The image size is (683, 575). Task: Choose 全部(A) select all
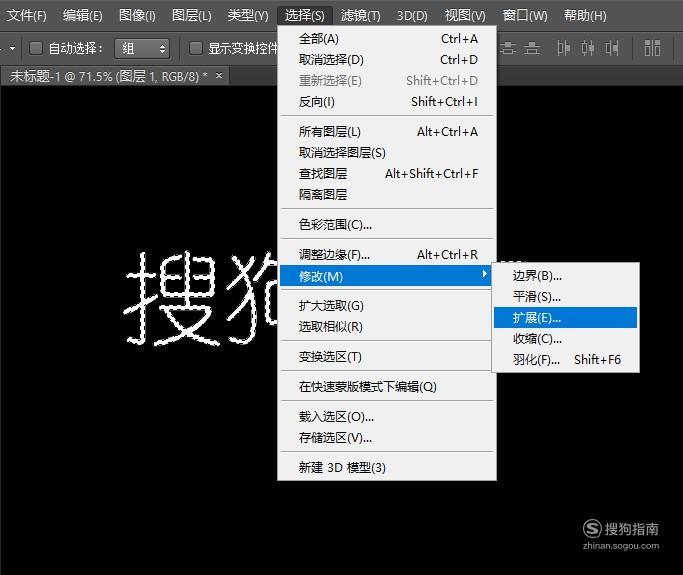click(387, 39)
